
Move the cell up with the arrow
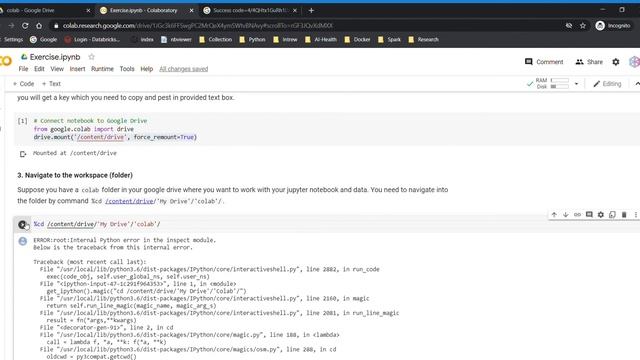[554, 214]
